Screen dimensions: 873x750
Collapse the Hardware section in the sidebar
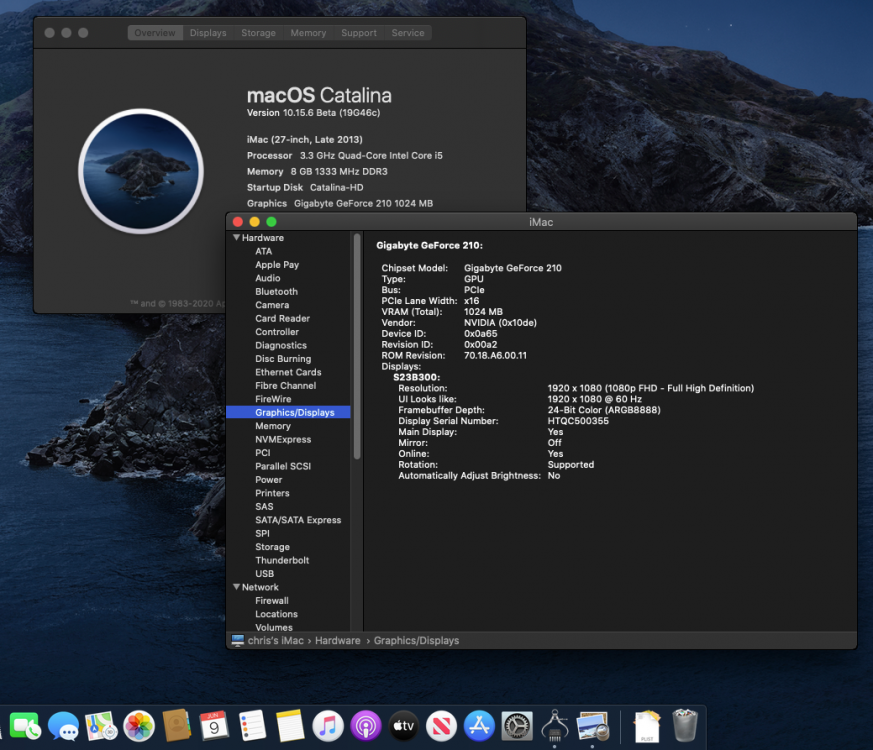click(237, 238)
